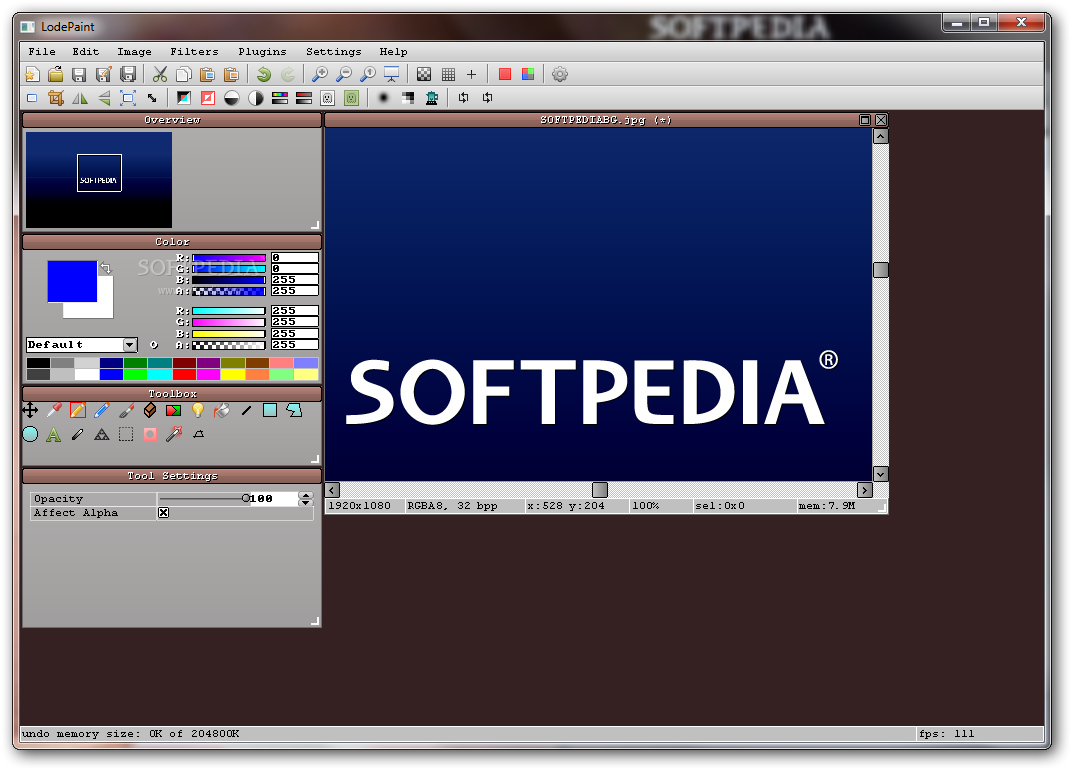This screenshot has height=770, width=1072.
Task: Click the Opacity value field 100
Action: [x=272, y=499]
